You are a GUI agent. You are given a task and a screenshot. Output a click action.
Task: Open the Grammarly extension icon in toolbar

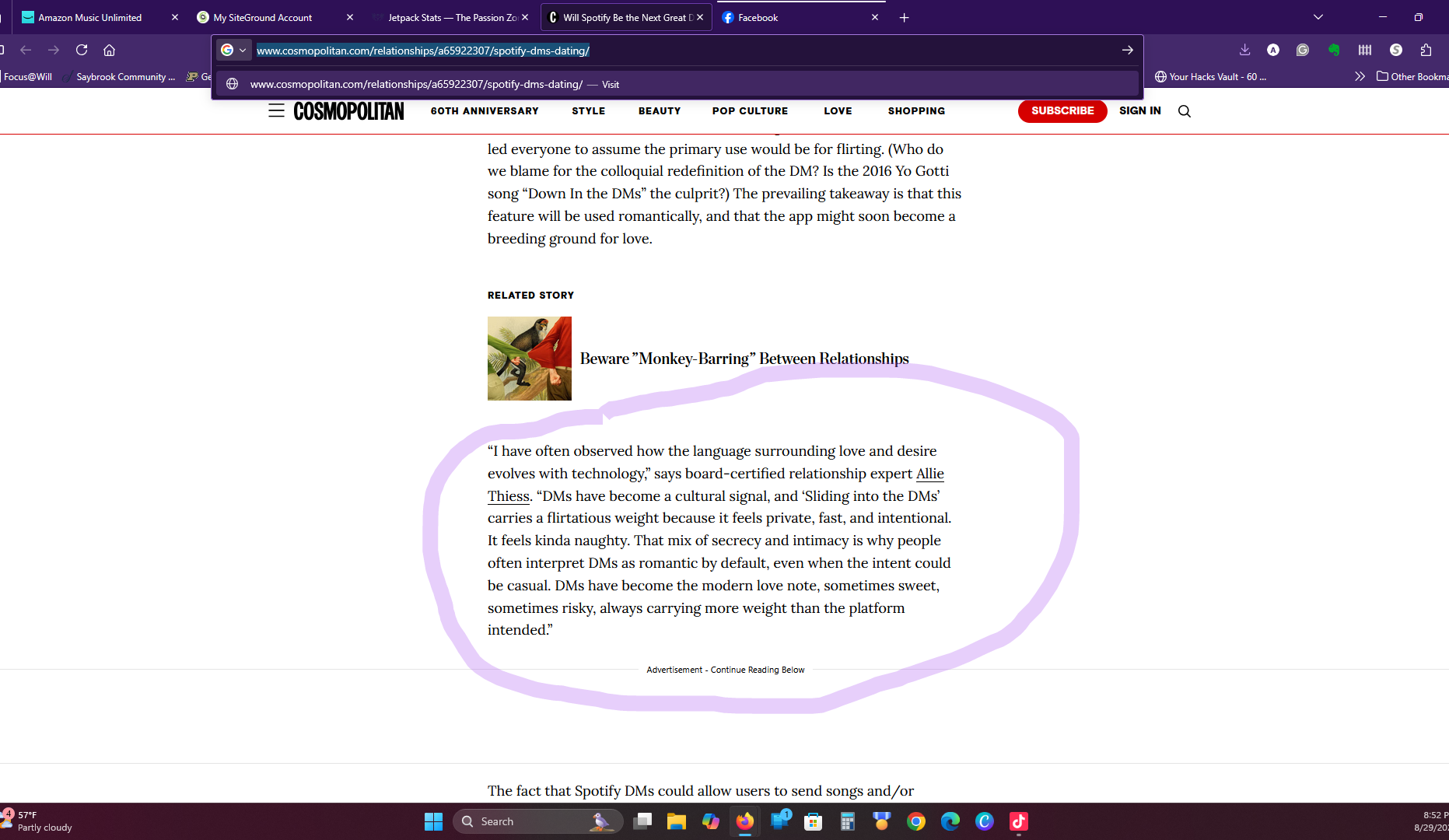pyautogui.click(x=1303, y=50)
